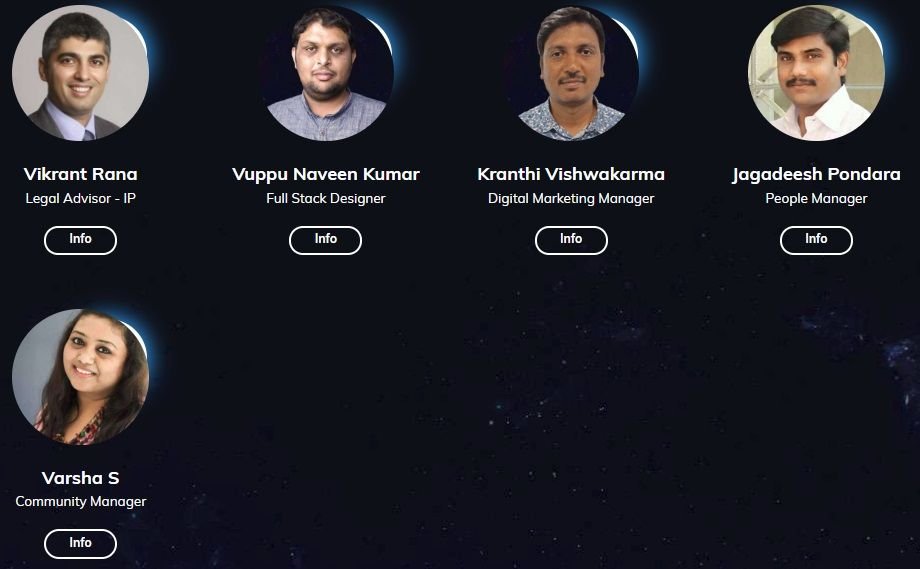
Task: Open Info for Varsha S
Action: tap(80, 544)
